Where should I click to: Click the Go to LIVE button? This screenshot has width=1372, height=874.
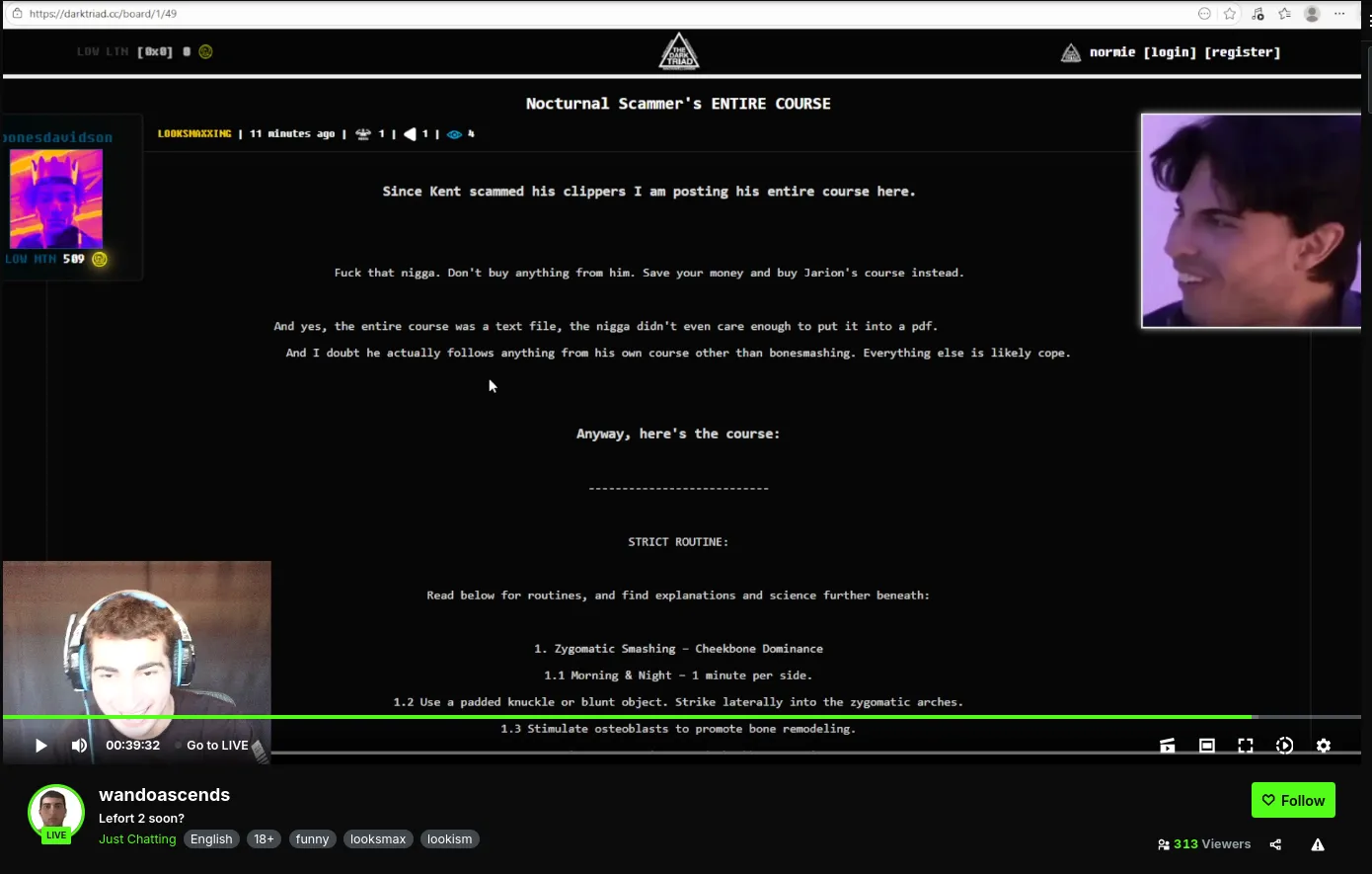tap(217, 746)
